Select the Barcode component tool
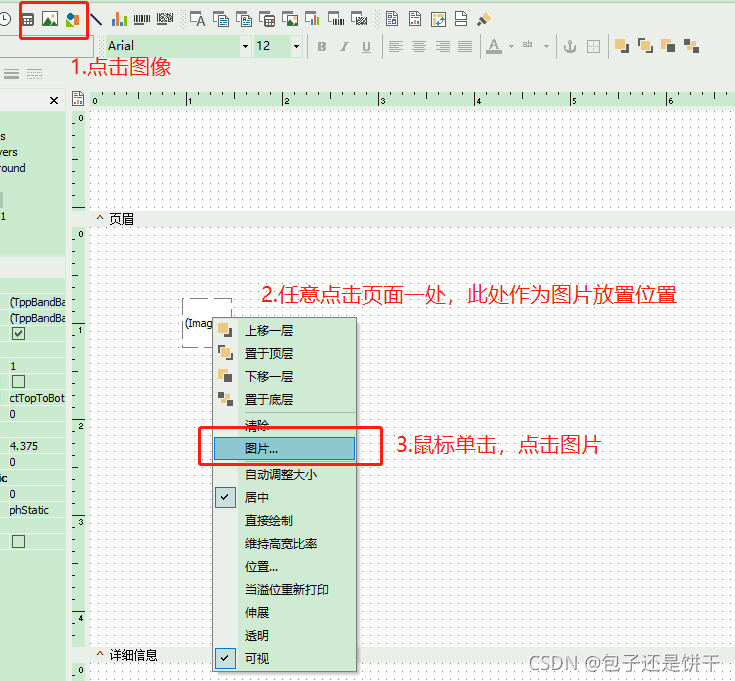The height and width of the screenshot is (681, 735). [142, 19]
